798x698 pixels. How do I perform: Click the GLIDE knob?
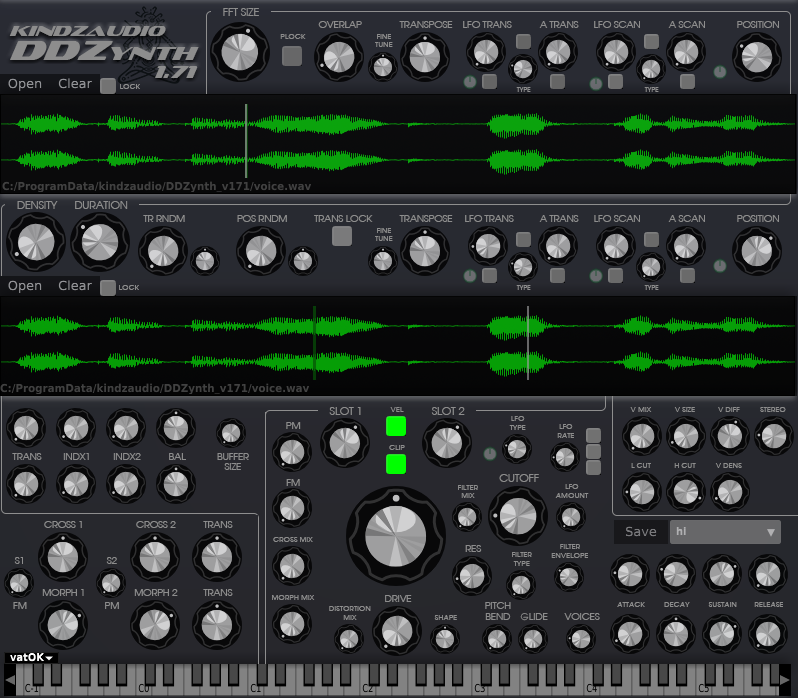pos(533,639)
